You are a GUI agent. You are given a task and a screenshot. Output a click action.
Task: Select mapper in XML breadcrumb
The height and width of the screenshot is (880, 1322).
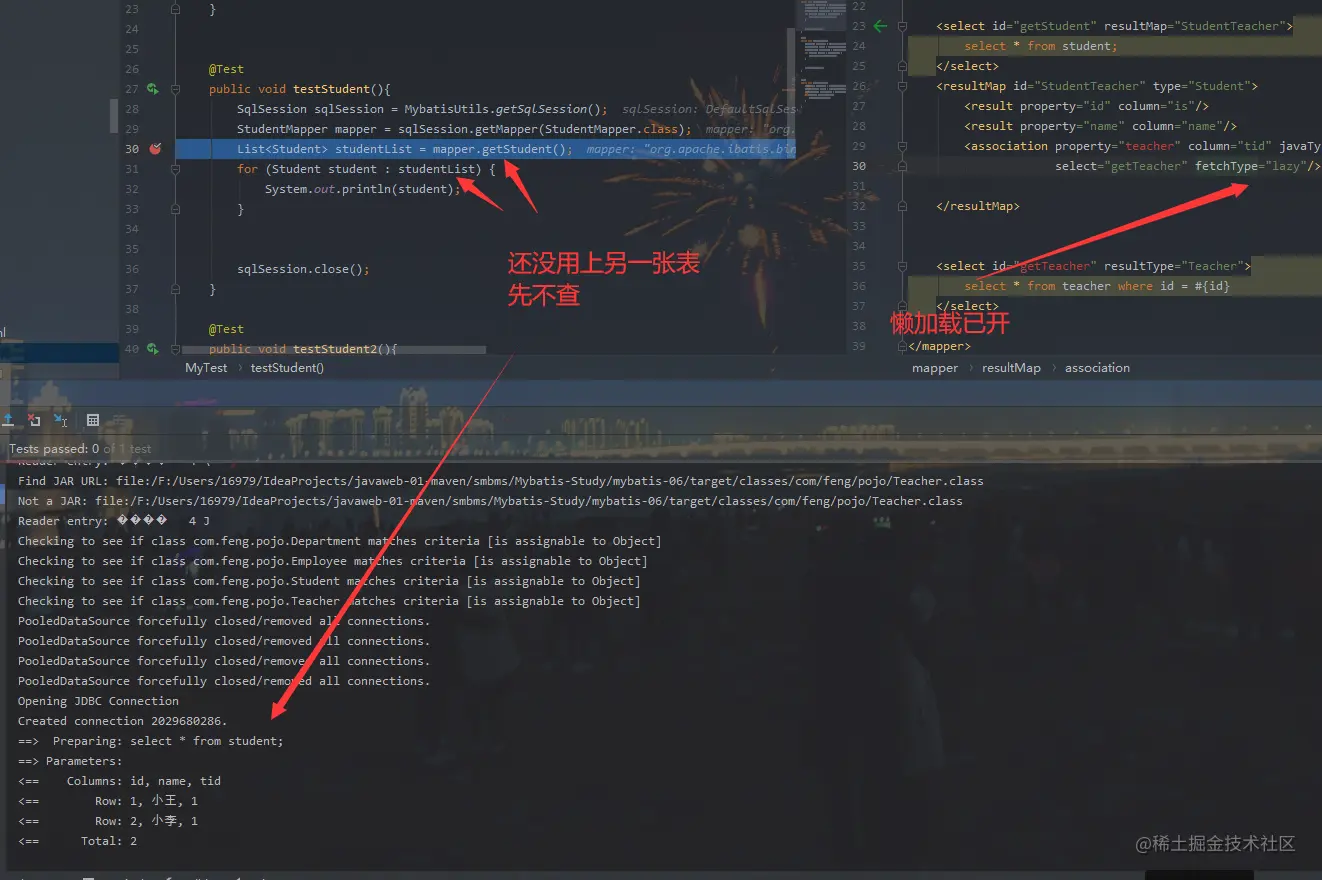tap(935, 368)
